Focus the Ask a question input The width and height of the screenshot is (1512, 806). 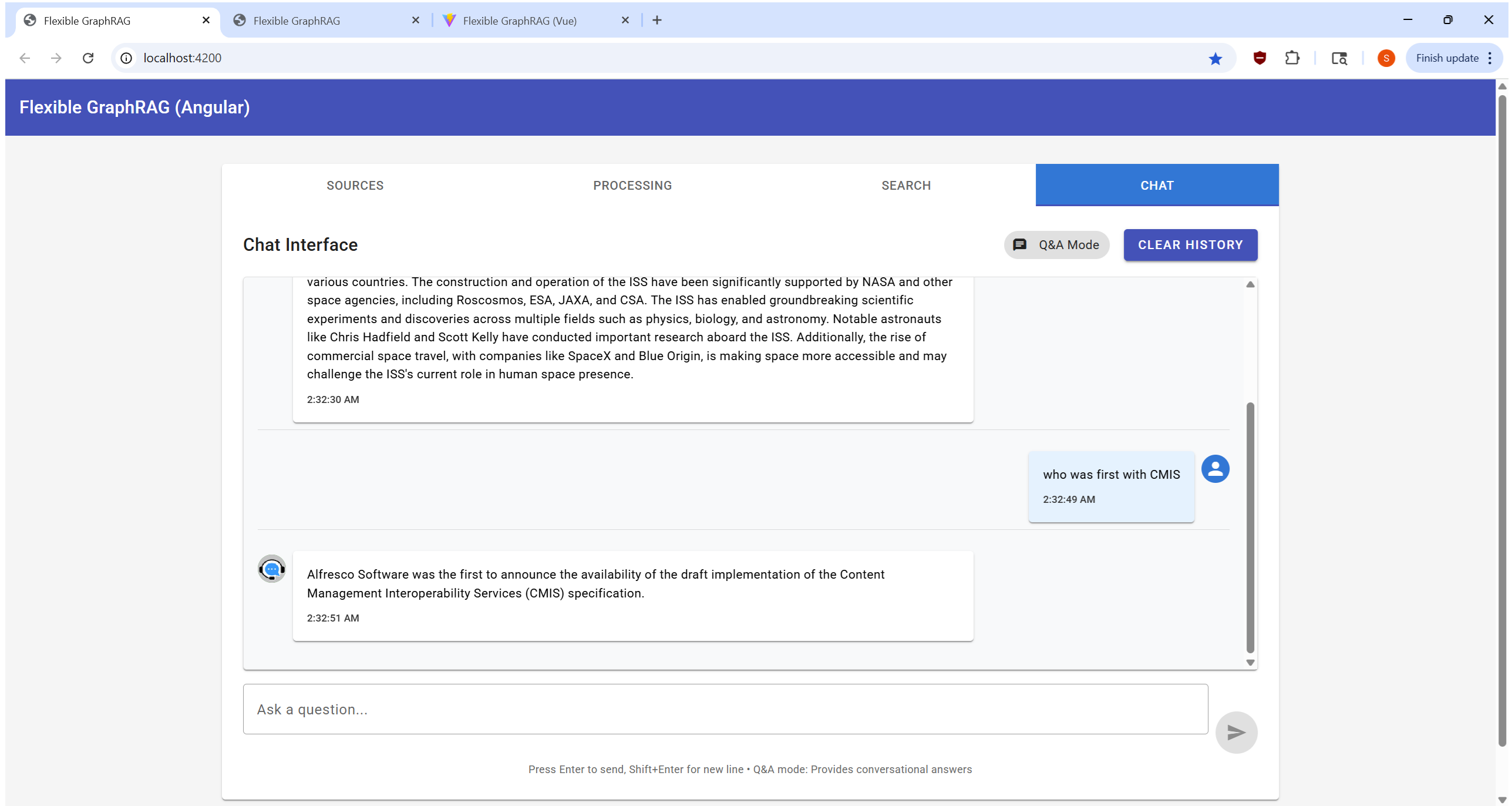(725, 709)
